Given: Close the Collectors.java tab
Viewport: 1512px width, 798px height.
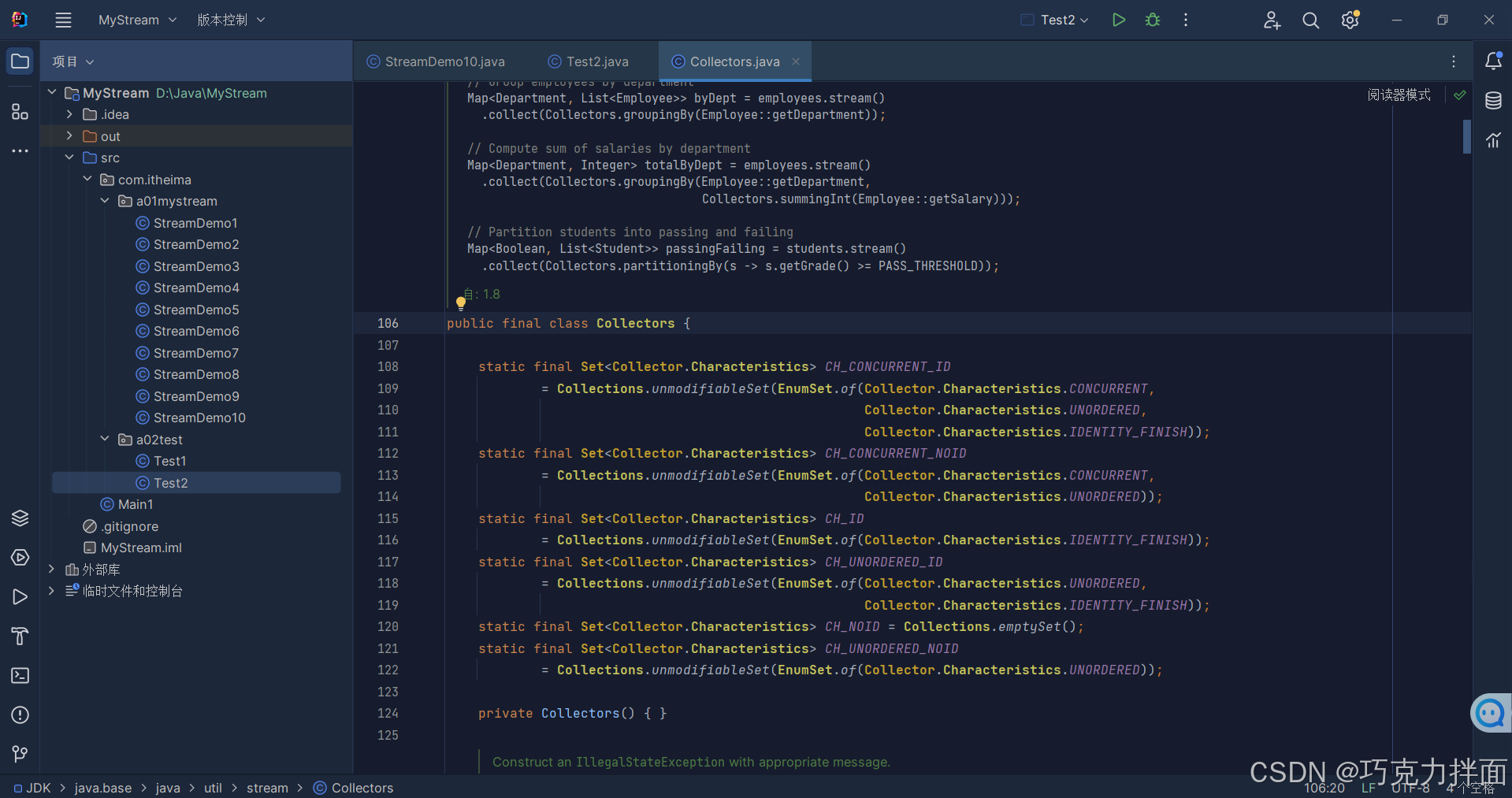Looking at the screenshot, I should click(x=796, y=61).
